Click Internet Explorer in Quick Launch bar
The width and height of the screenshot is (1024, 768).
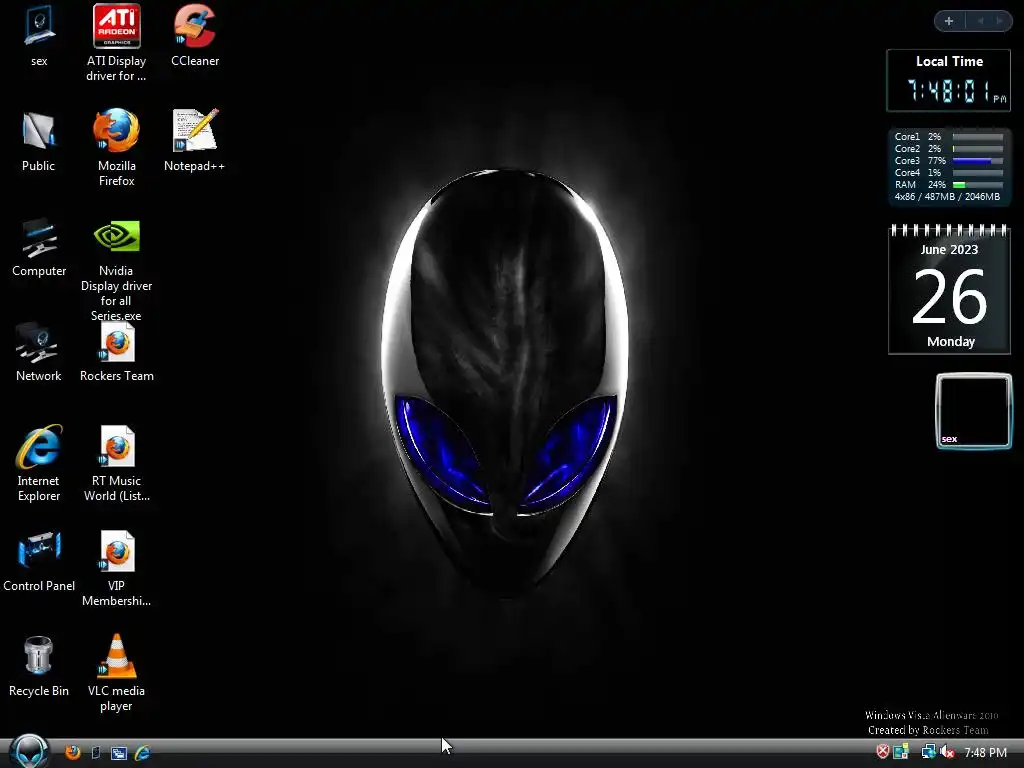click(x=142, y=753)
